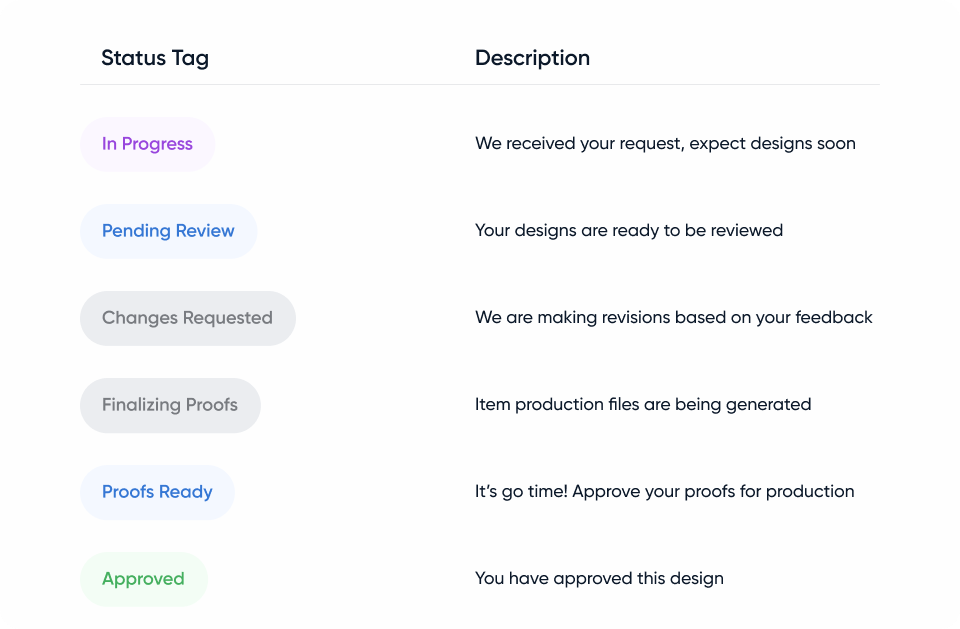Select the Approved status tag

pos(143,579)
